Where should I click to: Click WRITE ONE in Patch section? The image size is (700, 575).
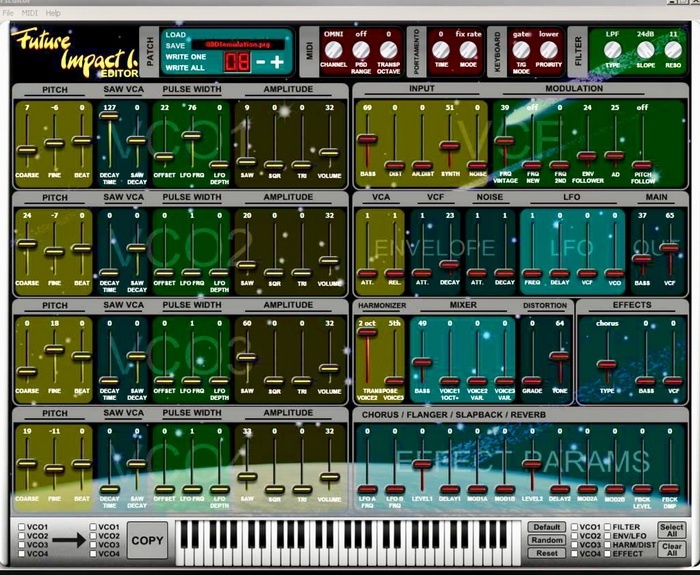tap(186, 57)
